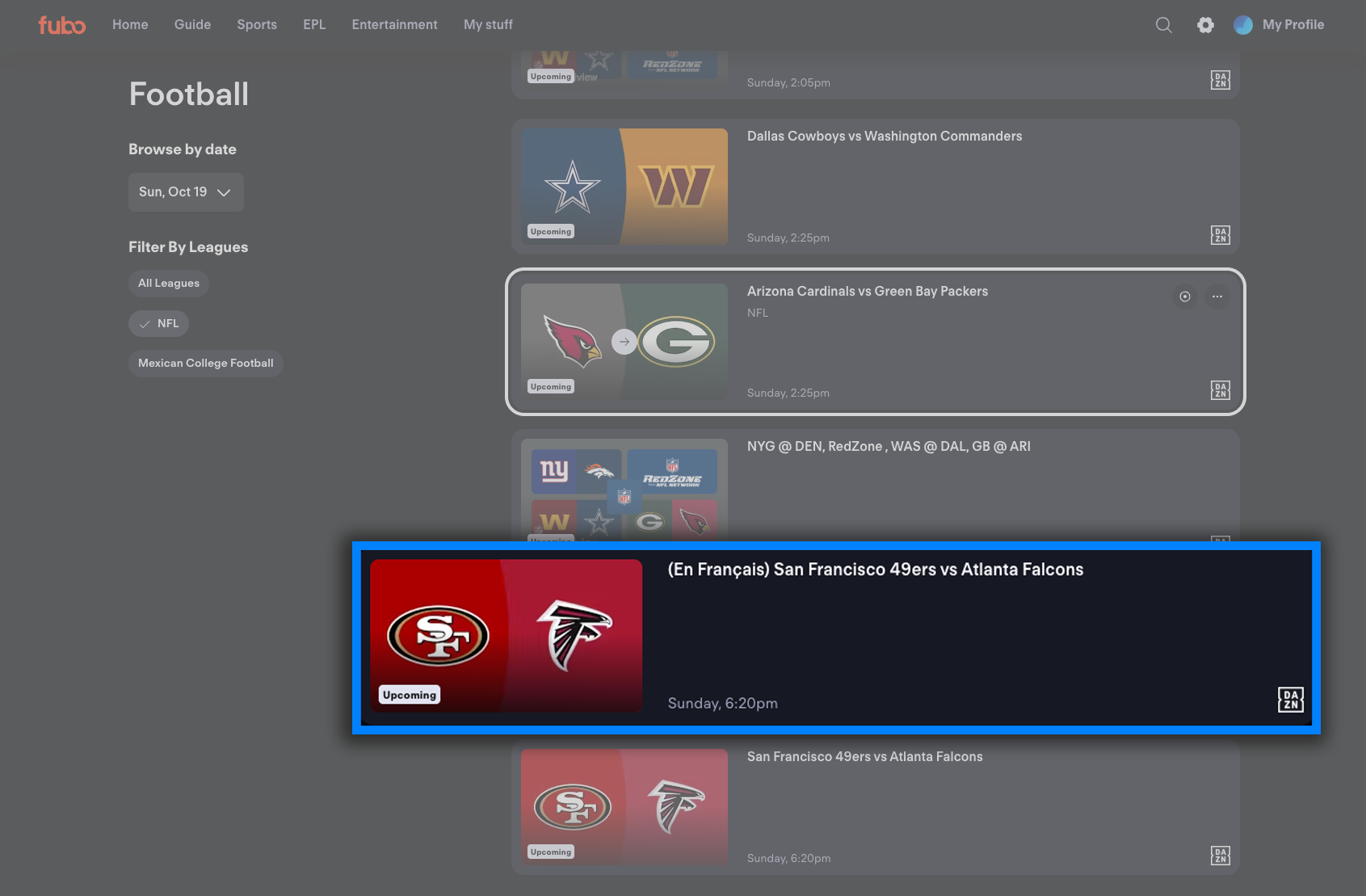Click "Sunday, 2:05pm" on the top card
The width and height of the screenshot is (1366, 896).
tap(789, 83)
